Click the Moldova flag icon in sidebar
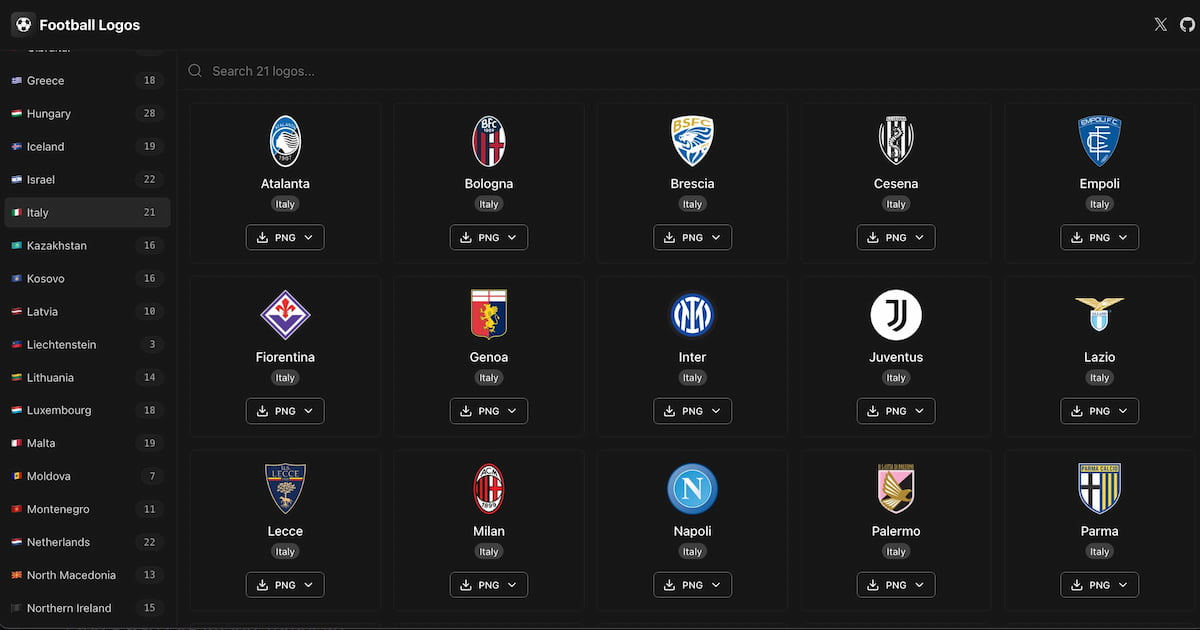 tap(16, 476)
